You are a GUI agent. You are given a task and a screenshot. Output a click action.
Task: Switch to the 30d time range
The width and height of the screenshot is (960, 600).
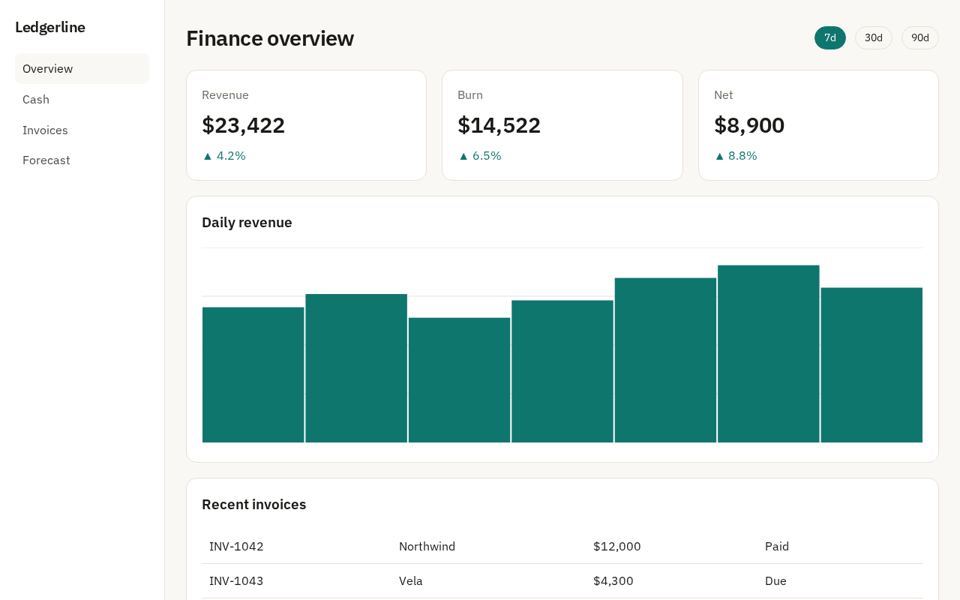873,38
